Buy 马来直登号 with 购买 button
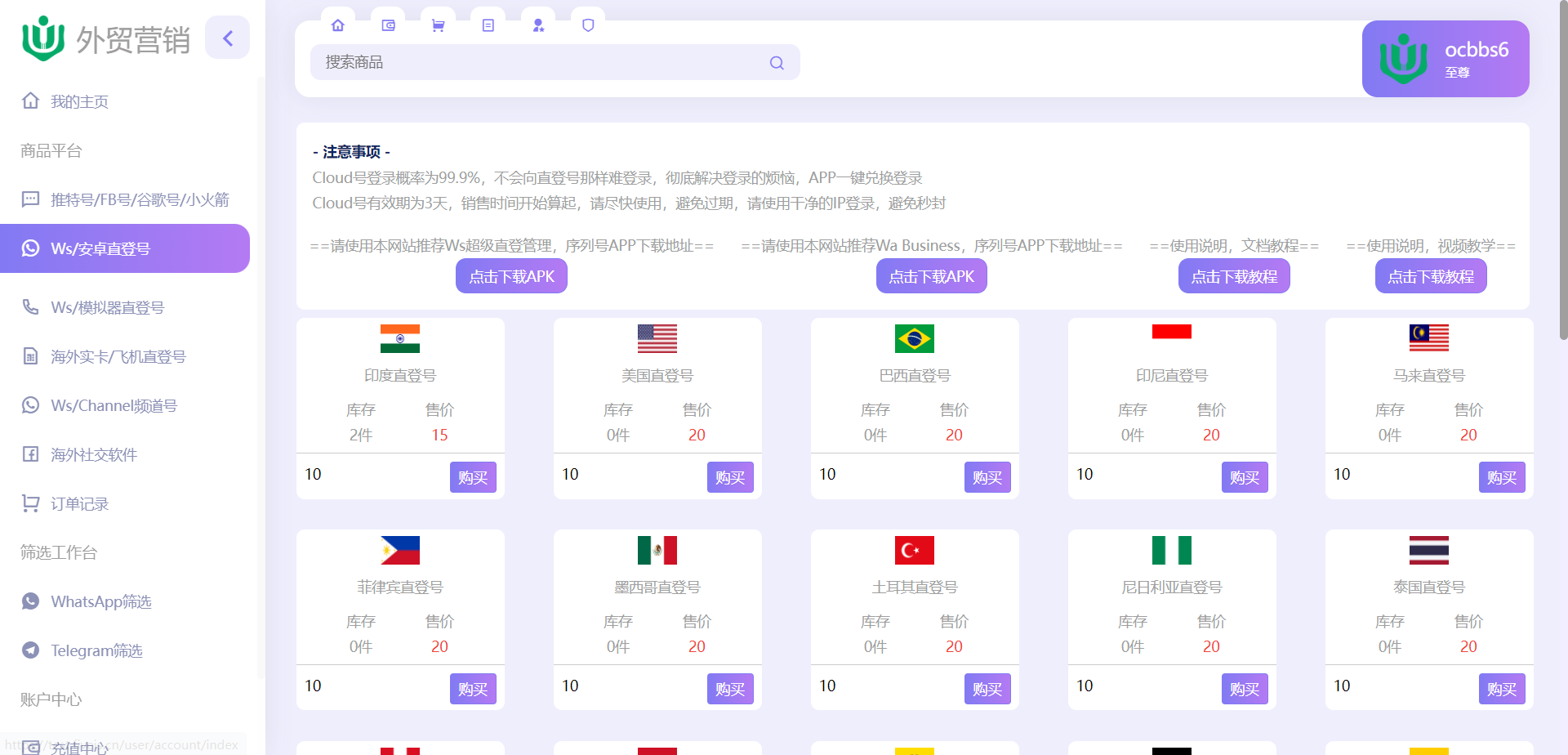Viewport: 1568px width, 755px height. pos(1502,477)
